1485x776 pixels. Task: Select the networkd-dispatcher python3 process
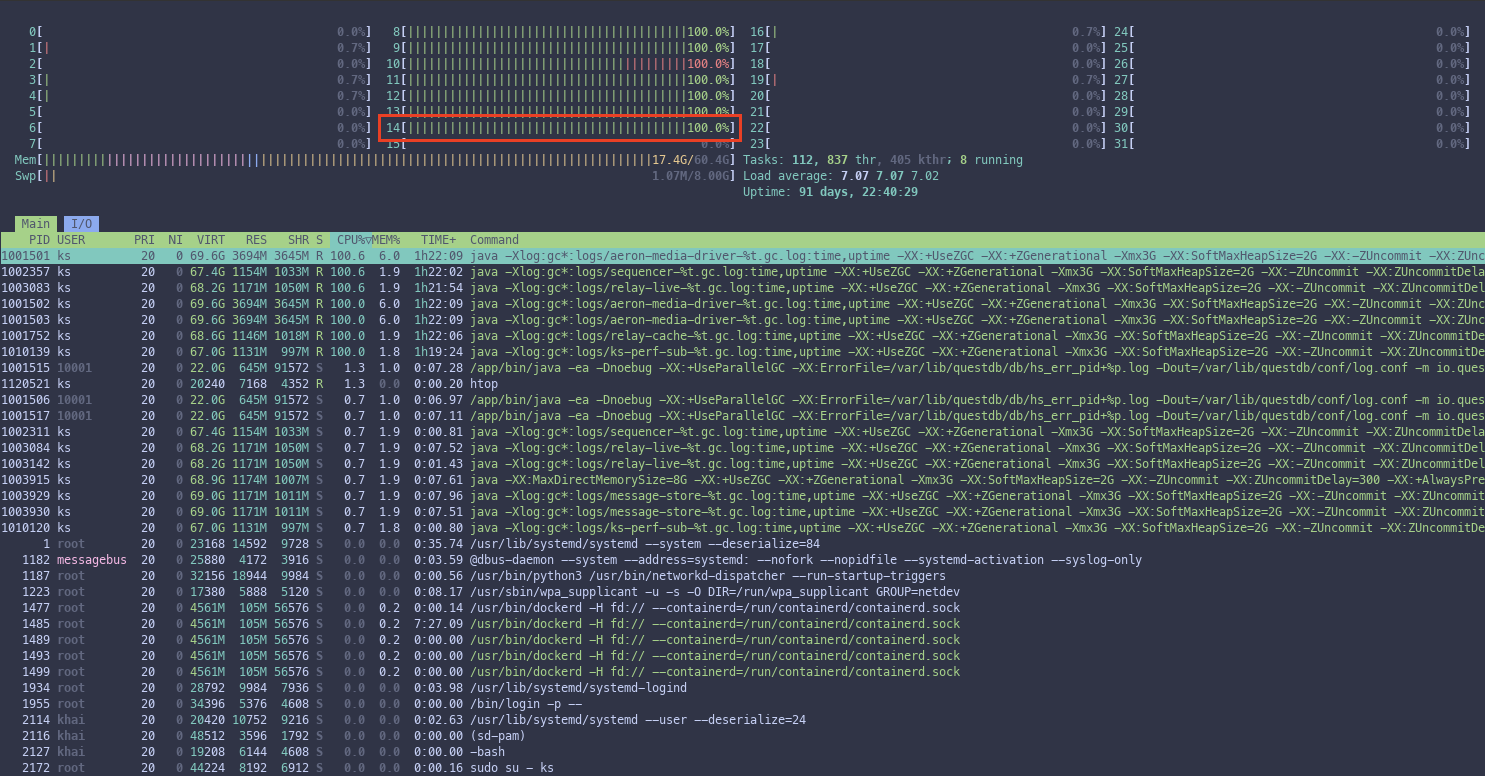600,576
